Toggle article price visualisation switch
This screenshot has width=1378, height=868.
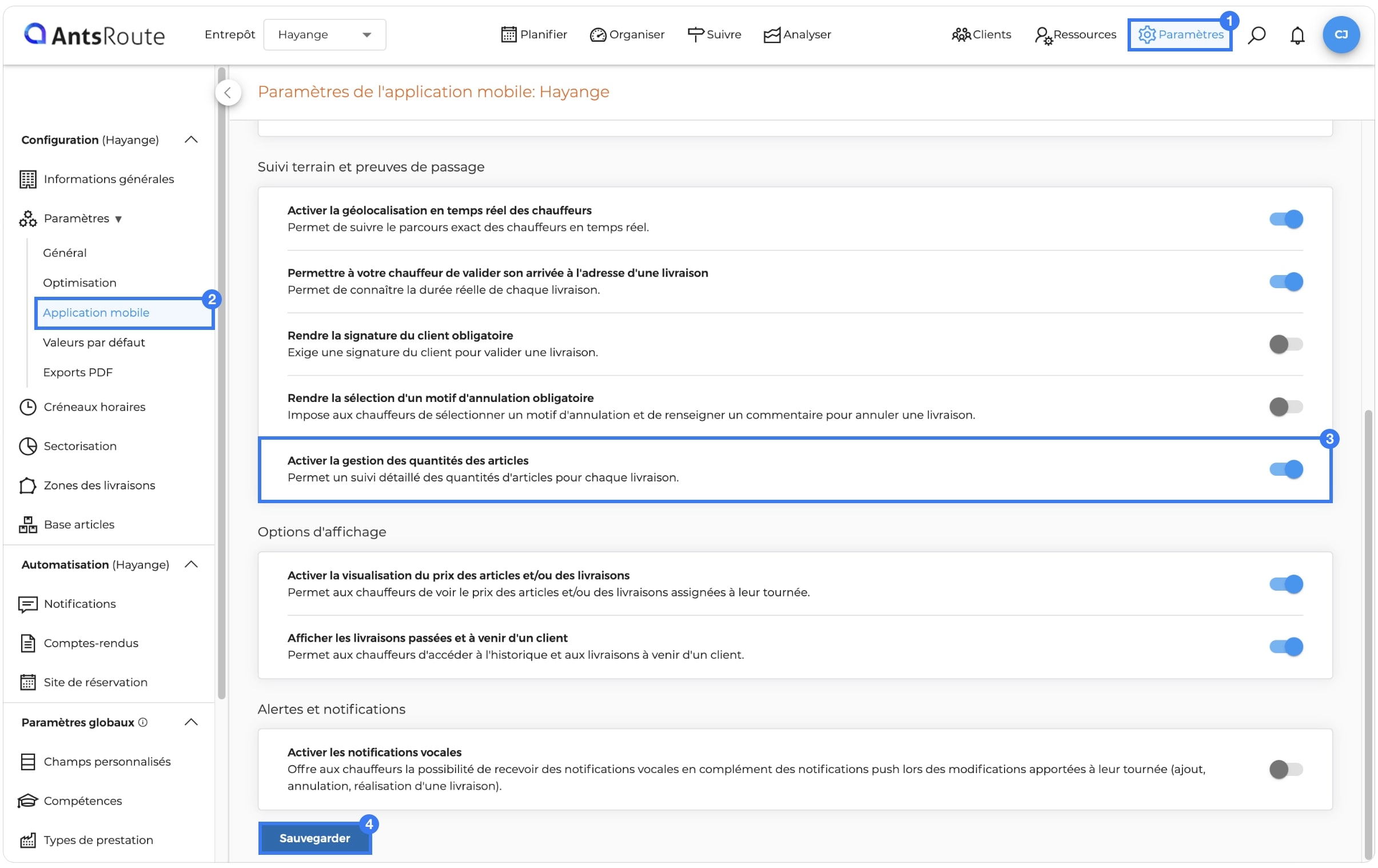[1286, 584]
